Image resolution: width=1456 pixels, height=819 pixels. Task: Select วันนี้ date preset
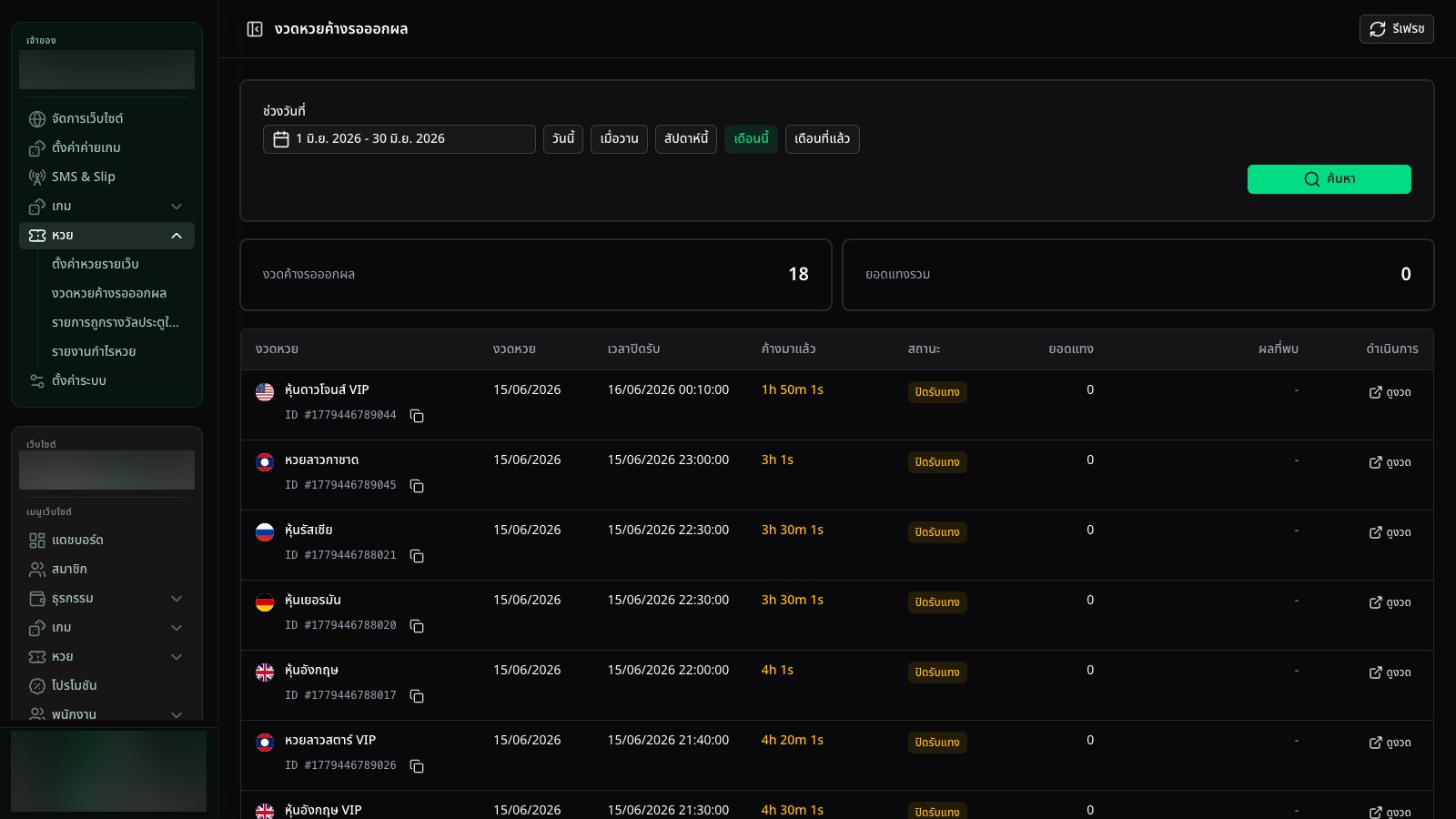pos(563,139)
